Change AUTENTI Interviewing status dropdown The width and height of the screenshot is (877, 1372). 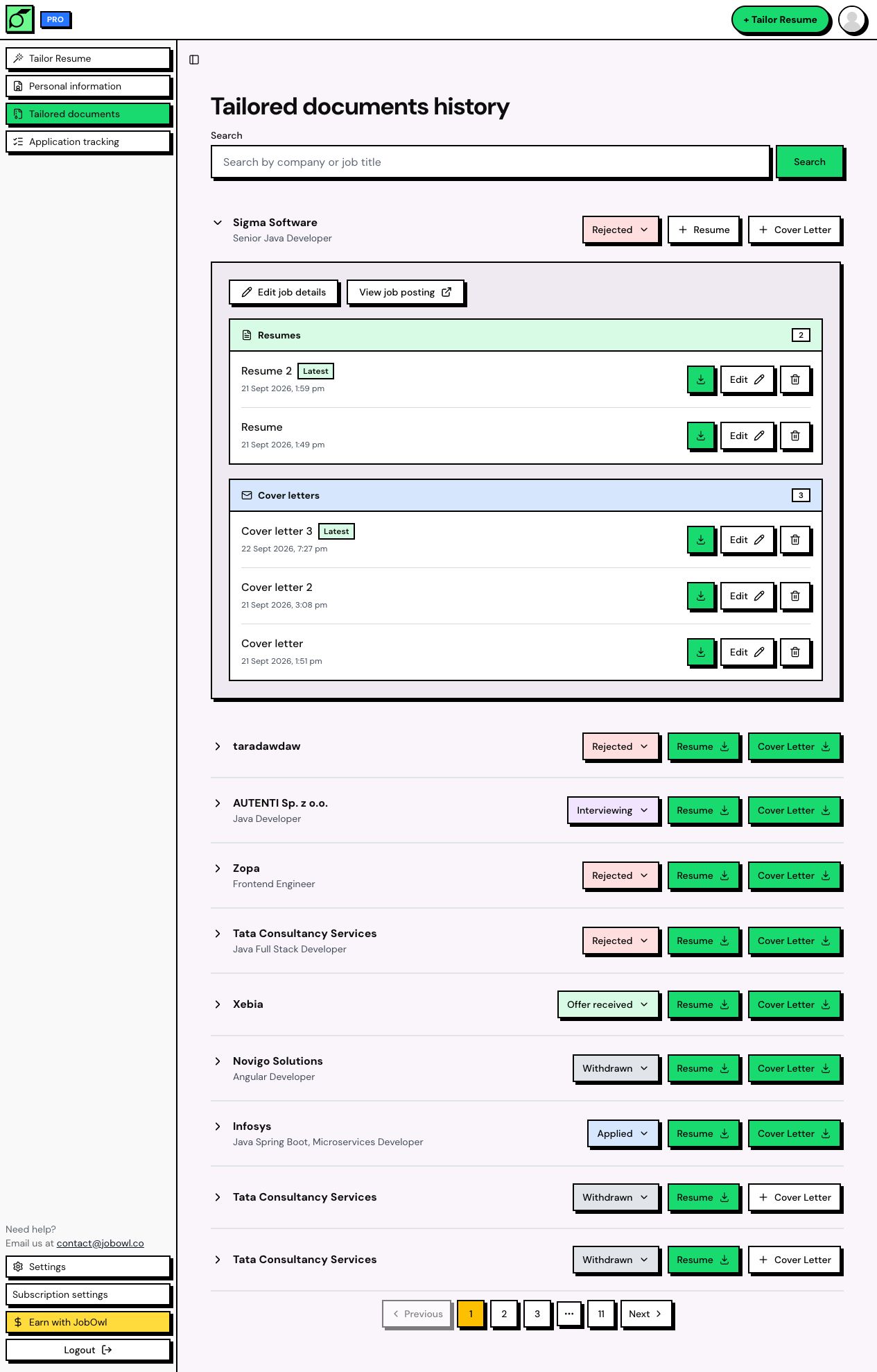pos(613,810)
